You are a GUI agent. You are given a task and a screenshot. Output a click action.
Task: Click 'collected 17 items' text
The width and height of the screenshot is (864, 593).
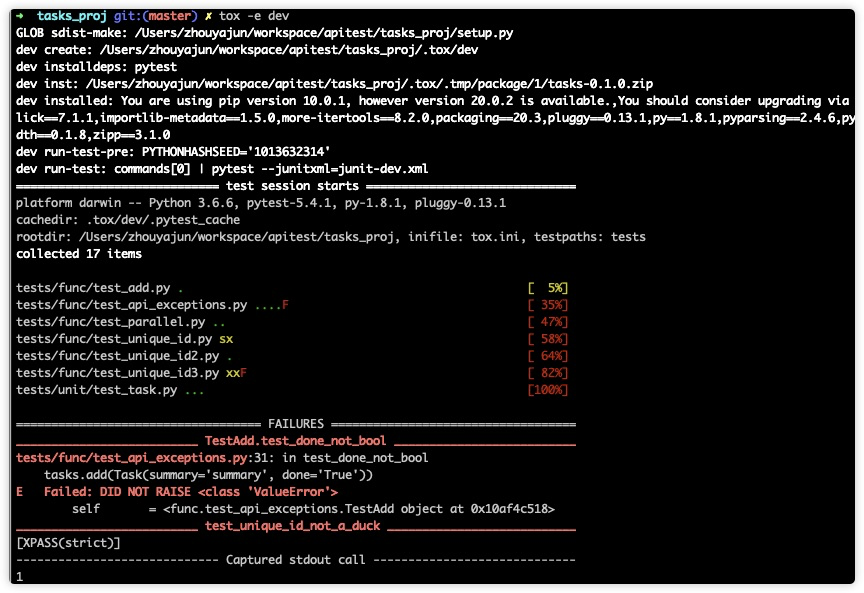pyautogui.click(x=79, y=254)
